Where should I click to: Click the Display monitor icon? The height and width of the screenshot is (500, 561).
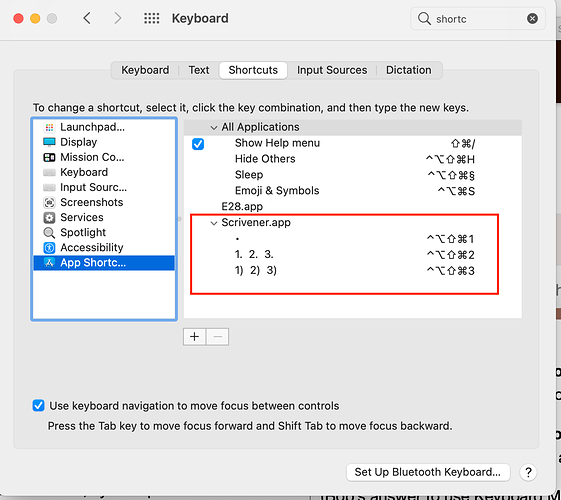49,142
